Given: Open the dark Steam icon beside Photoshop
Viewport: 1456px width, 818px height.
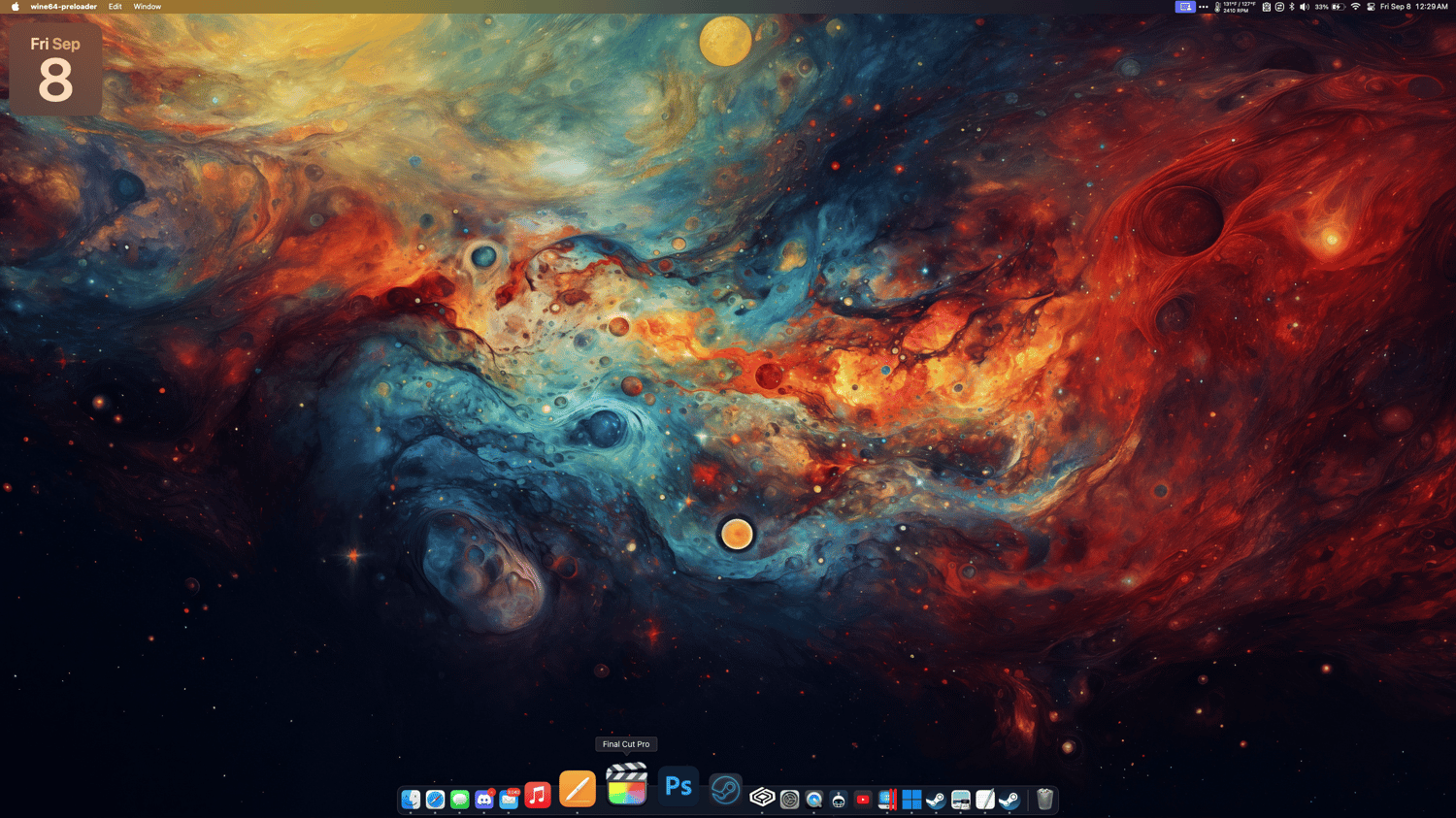Looking at the screenshot, I should 725,790.
